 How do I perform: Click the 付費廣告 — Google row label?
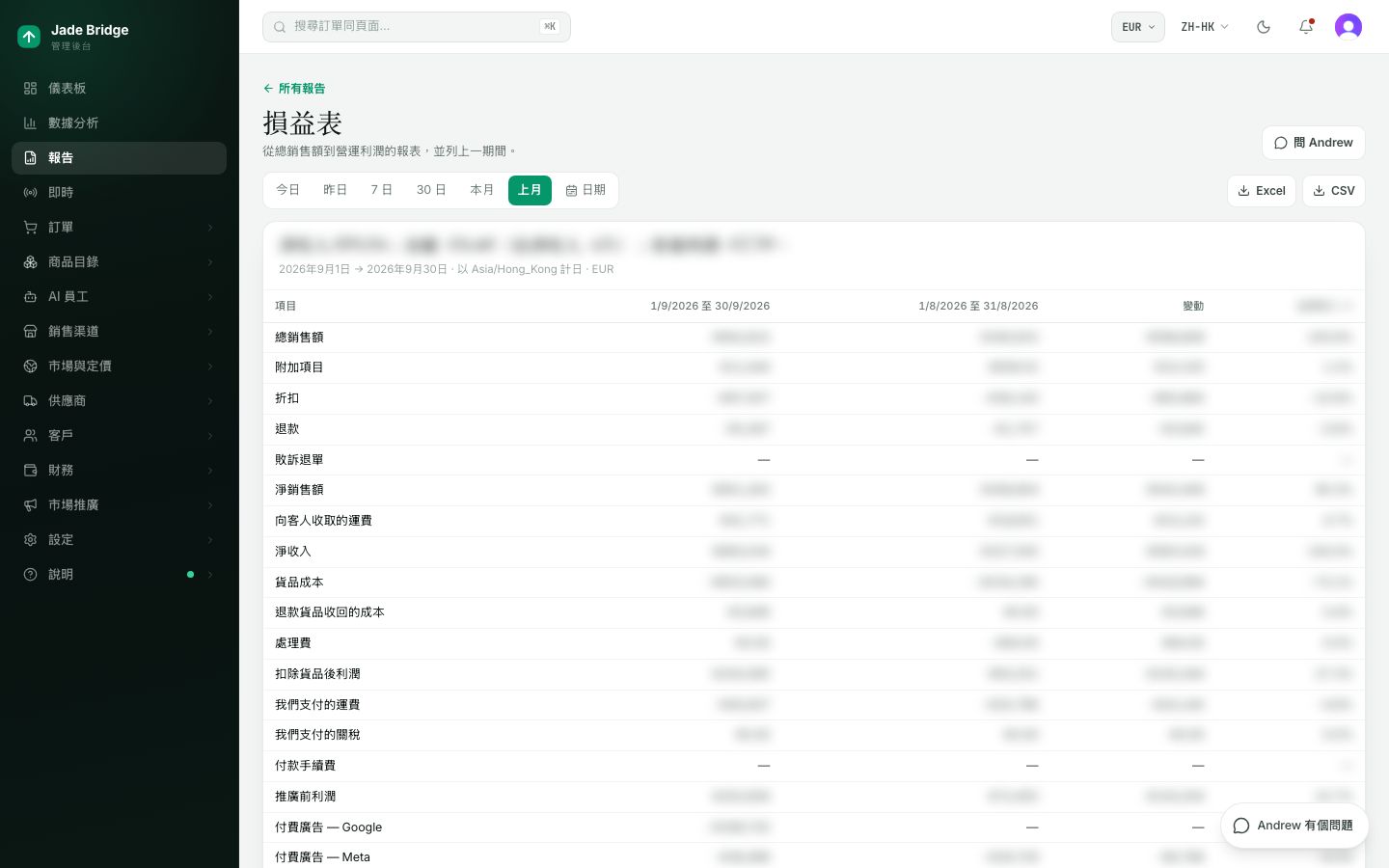click(x=328, y=827)
